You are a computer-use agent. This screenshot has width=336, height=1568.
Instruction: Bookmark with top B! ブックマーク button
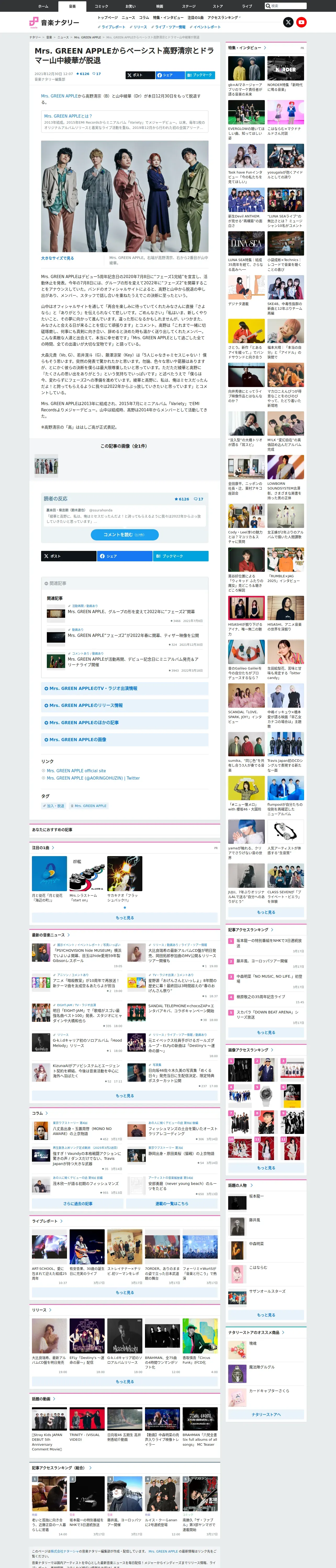pyautogui.click(x=199, y=76)
